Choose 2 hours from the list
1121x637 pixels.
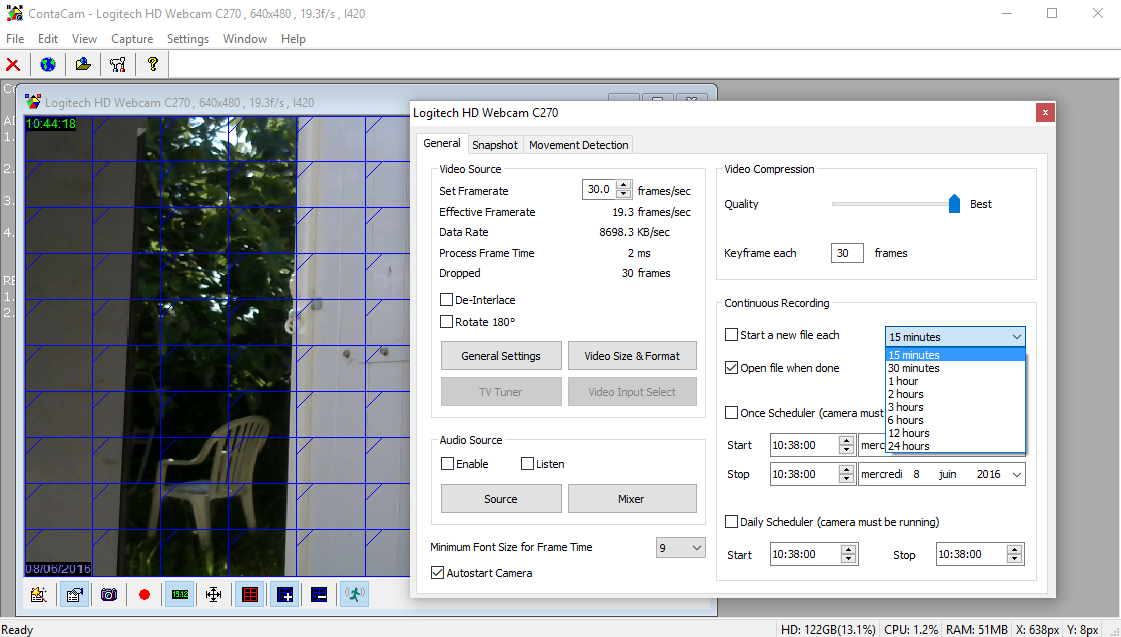(955, 394)
